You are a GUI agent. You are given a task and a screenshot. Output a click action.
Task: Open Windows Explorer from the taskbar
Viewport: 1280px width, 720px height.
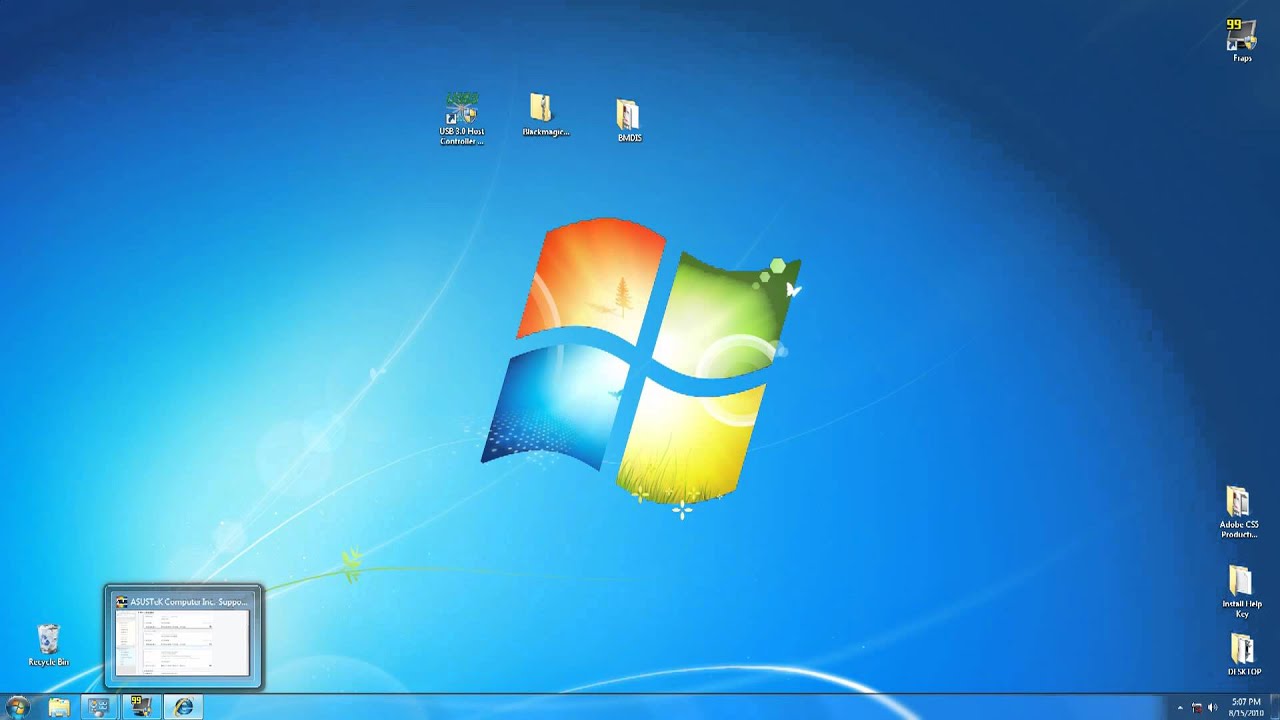pyautogui.click(x=59, y=707)
